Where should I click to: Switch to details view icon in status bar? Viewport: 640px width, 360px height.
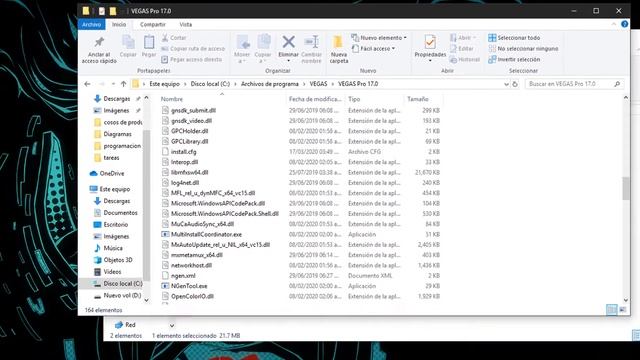[611, 310]
